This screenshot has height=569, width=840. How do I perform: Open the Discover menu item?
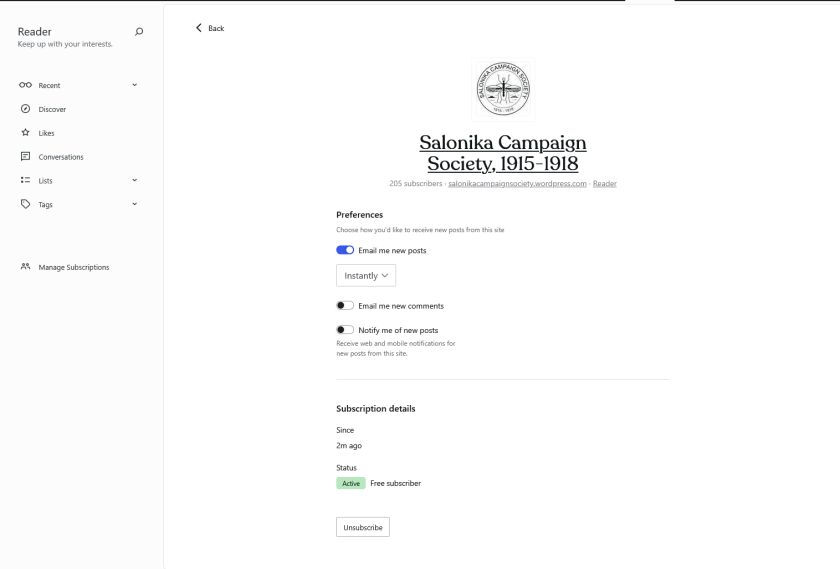point(52,109)
